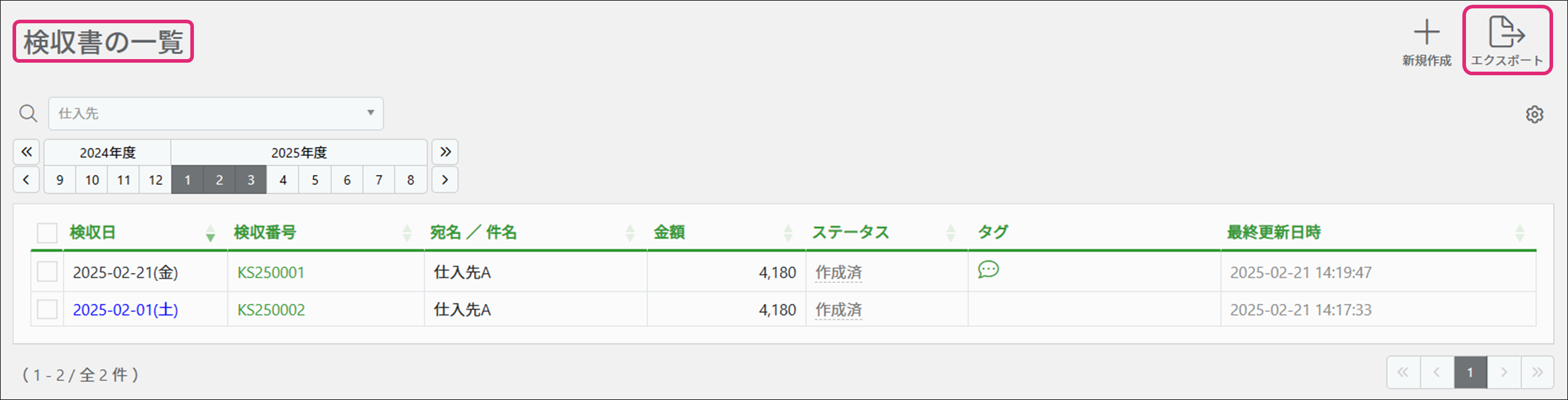This screenshot has height=400, width=1568.
Task: Go to the previous month with single-left arrow
Action: pos(26,180)
